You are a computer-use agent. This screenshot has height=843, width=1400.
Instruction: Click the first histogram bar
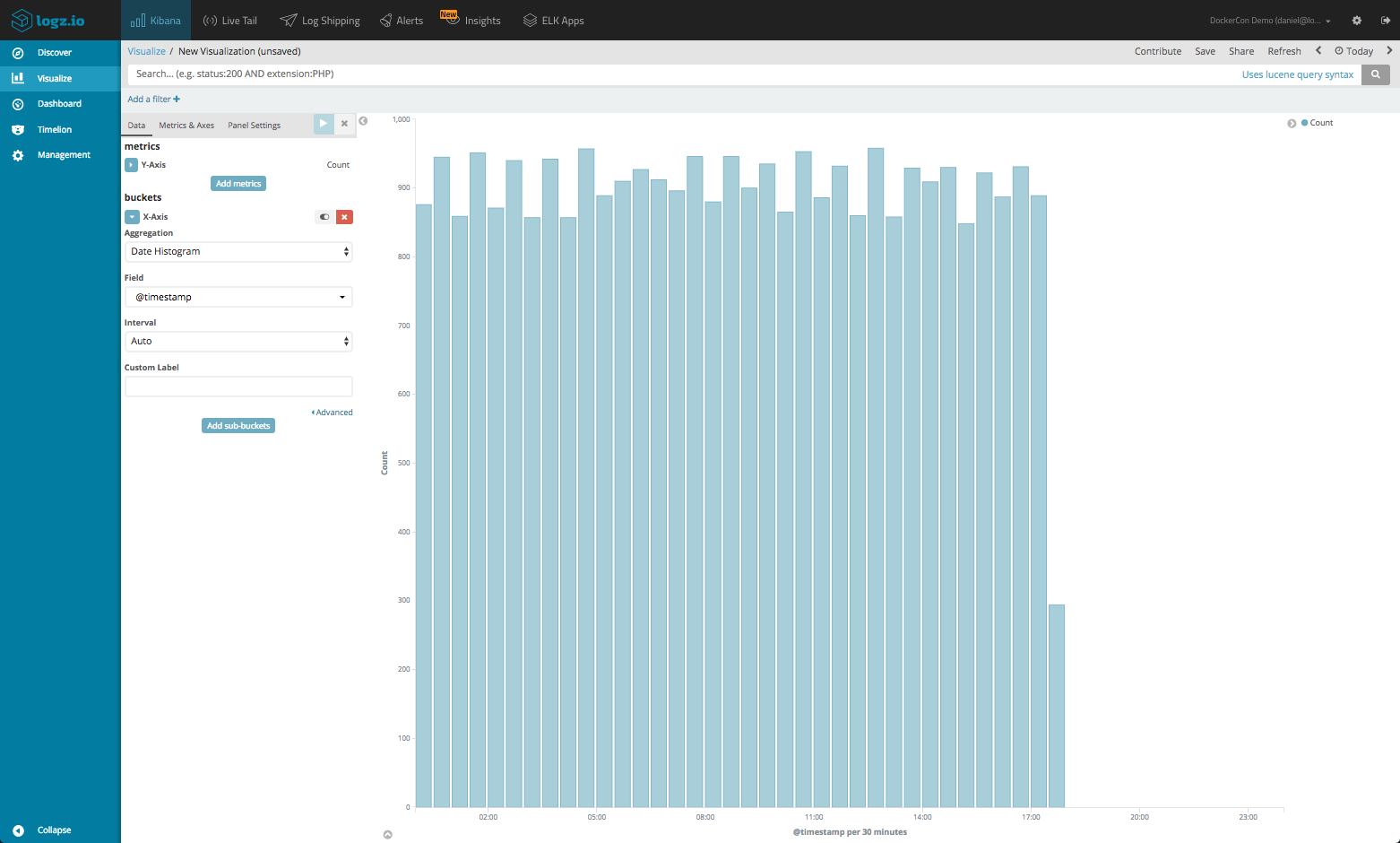coord(424,506)
